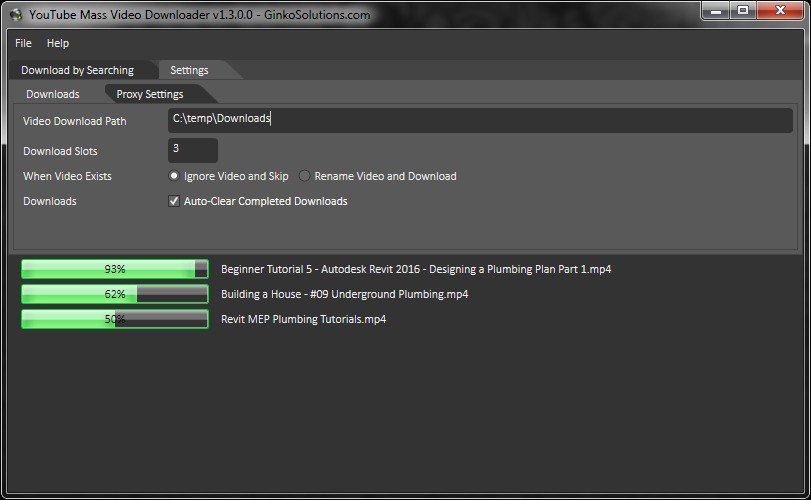This screenshot has width=811, height=500.
Task: Open the Proxy Settings sub-tab
Action: tap(150, 94)
